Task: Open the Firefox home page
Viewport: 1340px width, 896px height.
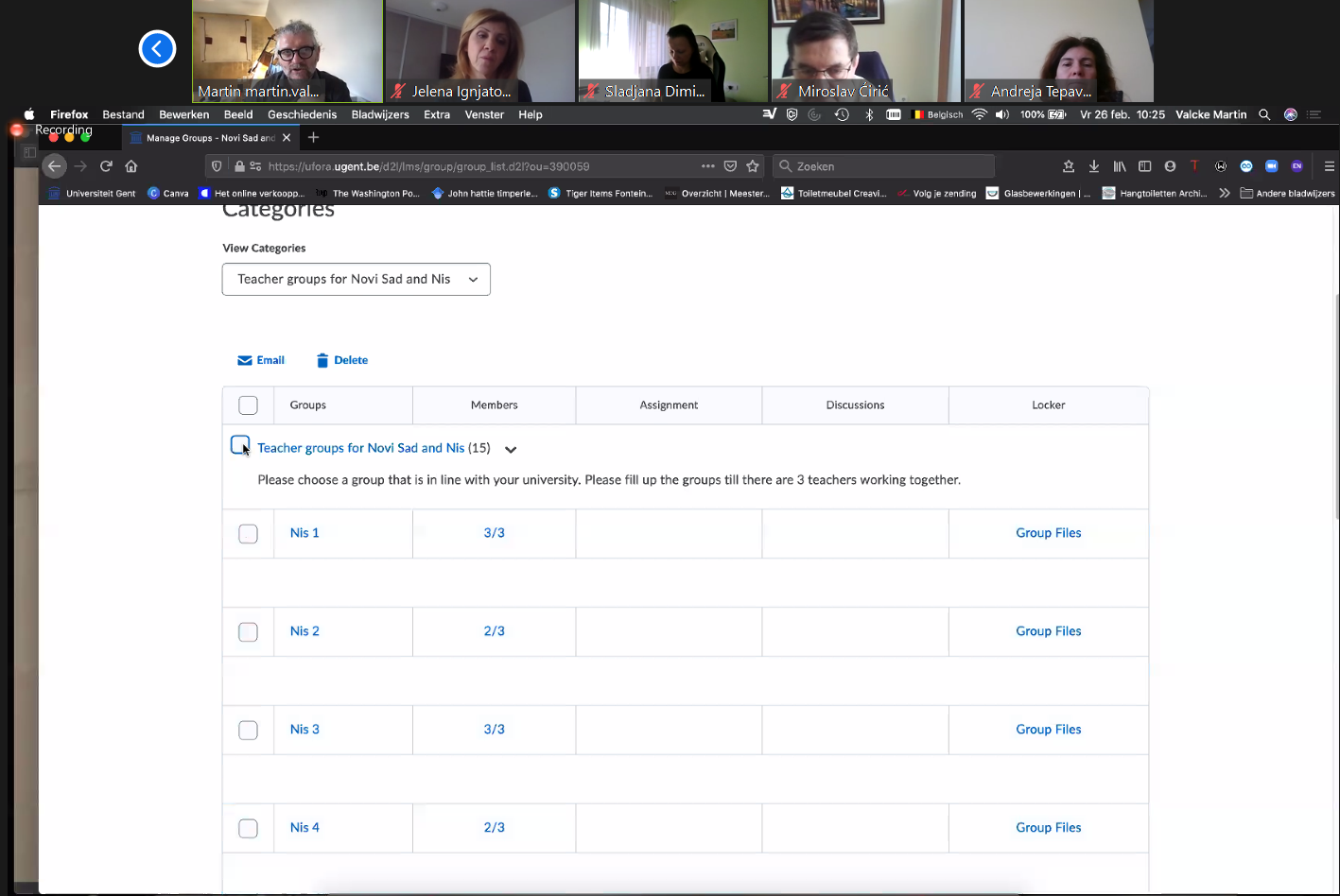Action: (131, 166)
